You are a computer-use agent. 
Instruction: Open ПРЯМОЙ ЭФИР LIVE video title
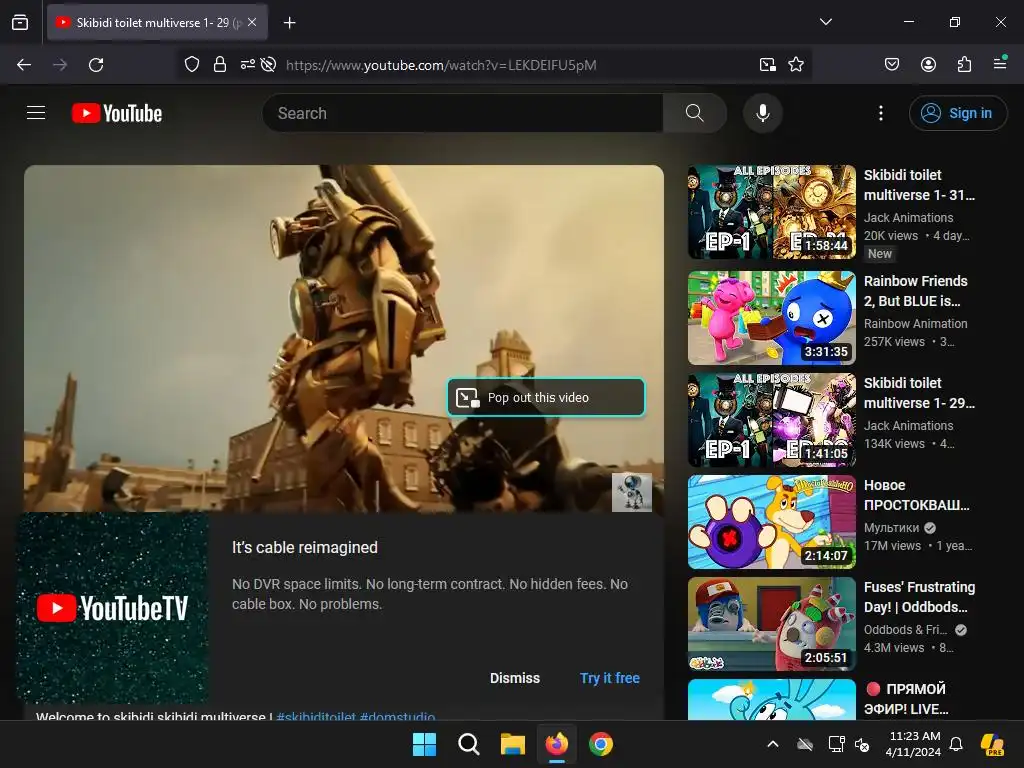coord(906,698)
